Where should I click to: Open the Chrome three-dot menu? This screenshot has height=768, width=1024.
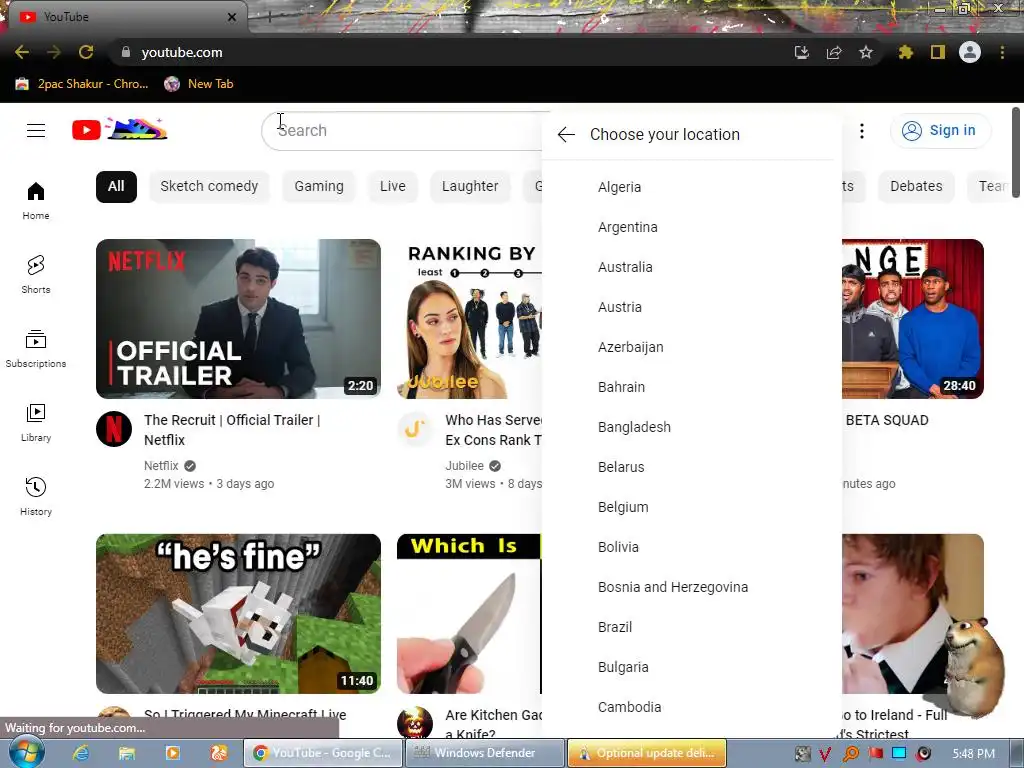1002,52
